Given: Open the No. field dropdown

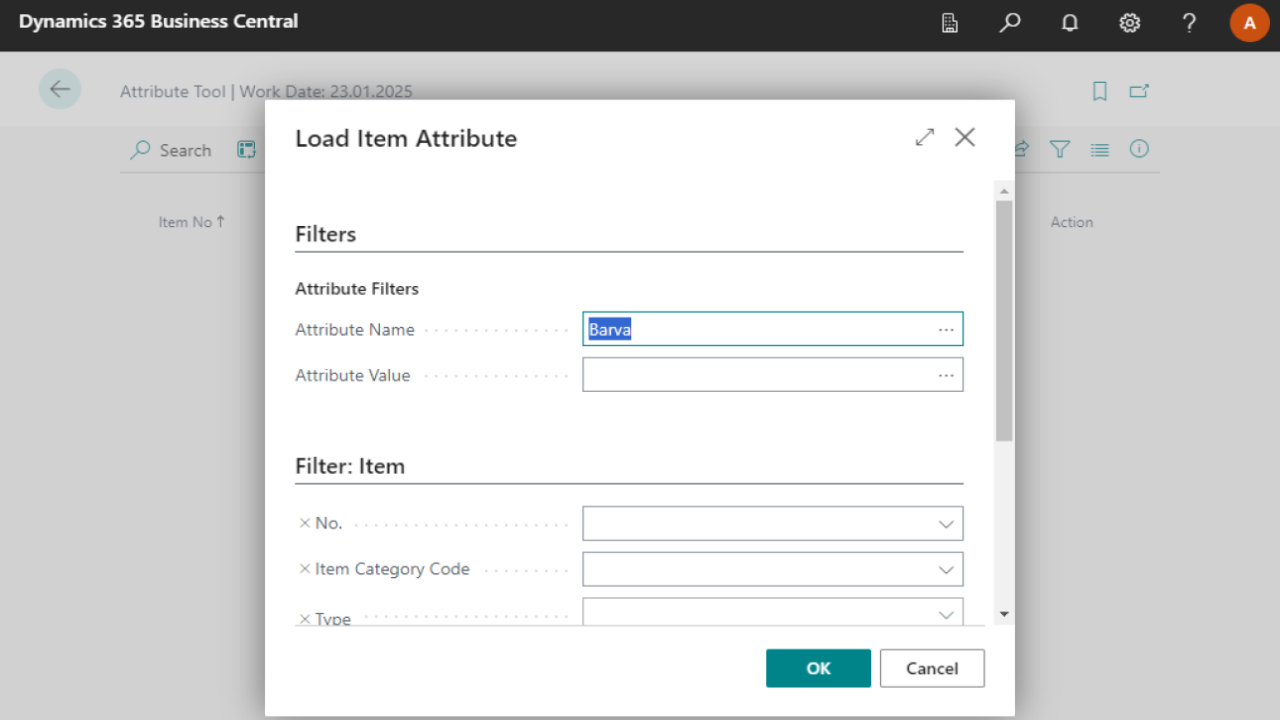Looking at the screenshot, I should point(946,523).
